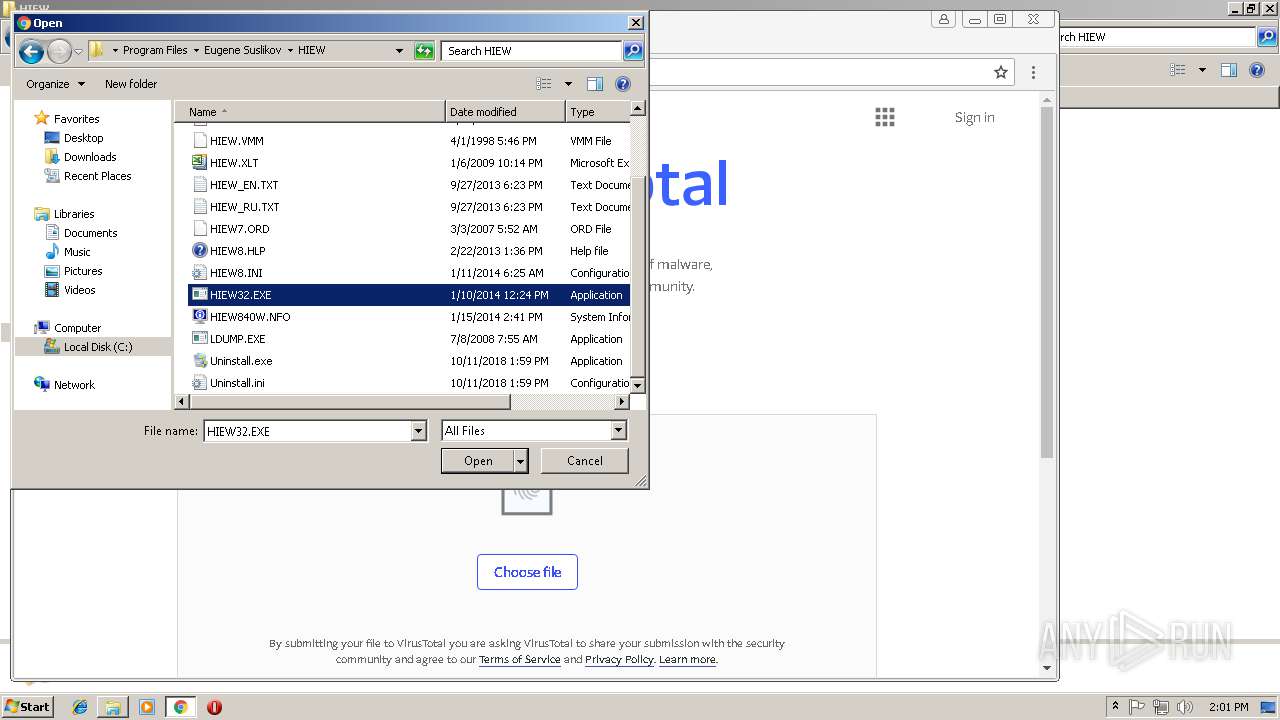
Task: Click the Chrome icon in the taskbar
Action: click(180, 707)
